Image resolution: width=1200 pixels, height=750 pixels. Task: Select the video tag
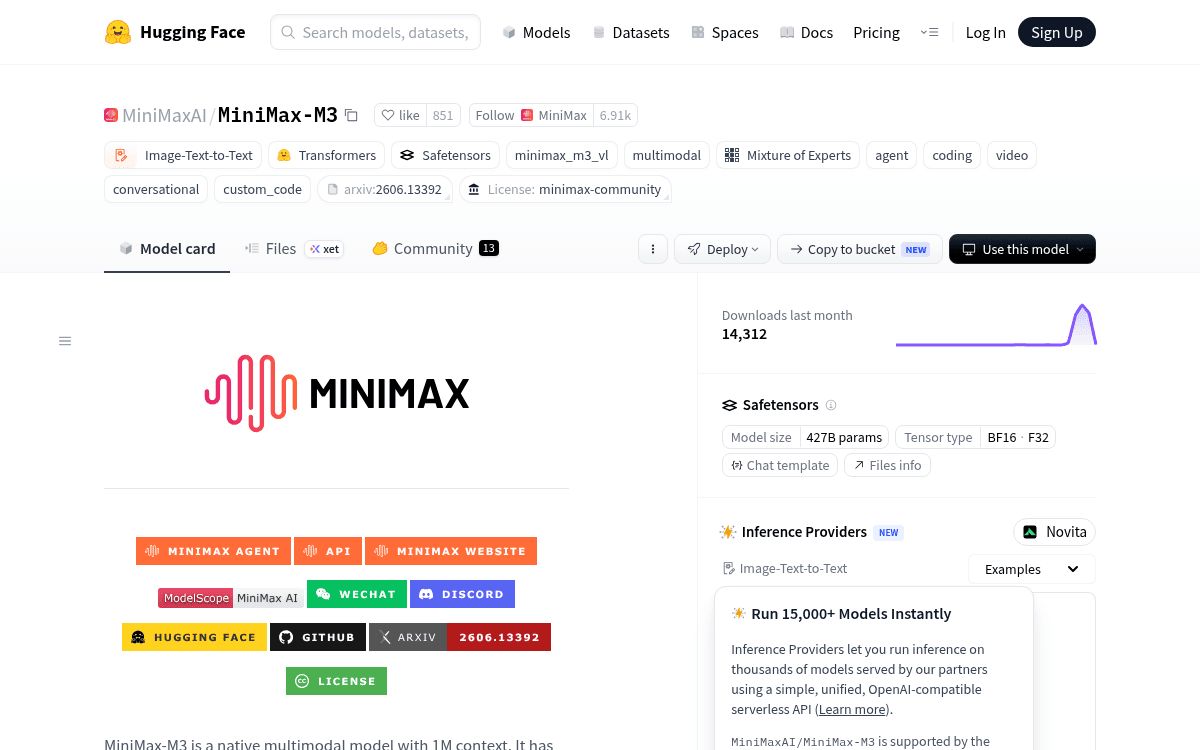(x=1012, y=155)
